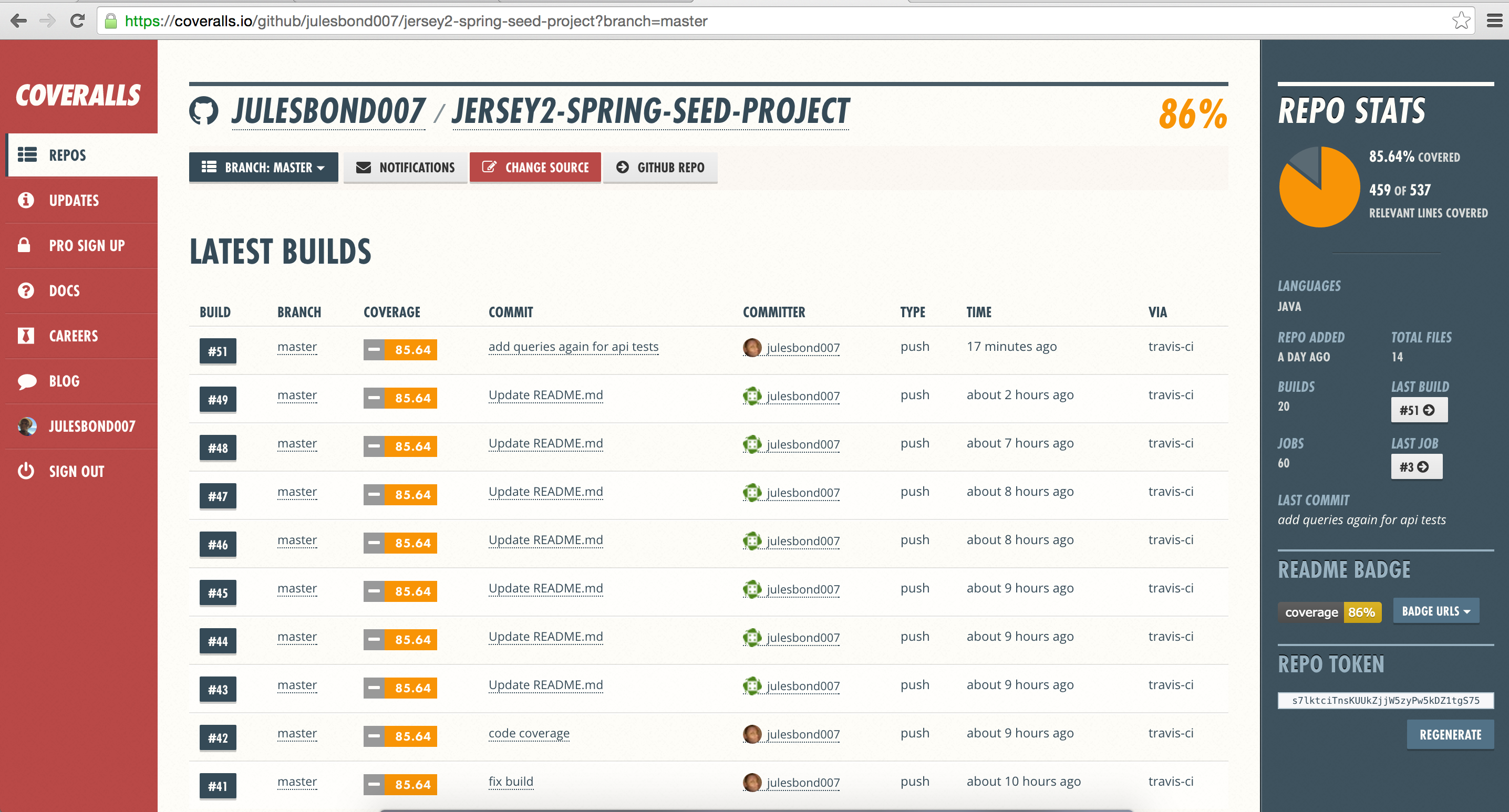
Task: Go to Docs in the sidebar
Action: pyautogui.click(x=64, y=290)
